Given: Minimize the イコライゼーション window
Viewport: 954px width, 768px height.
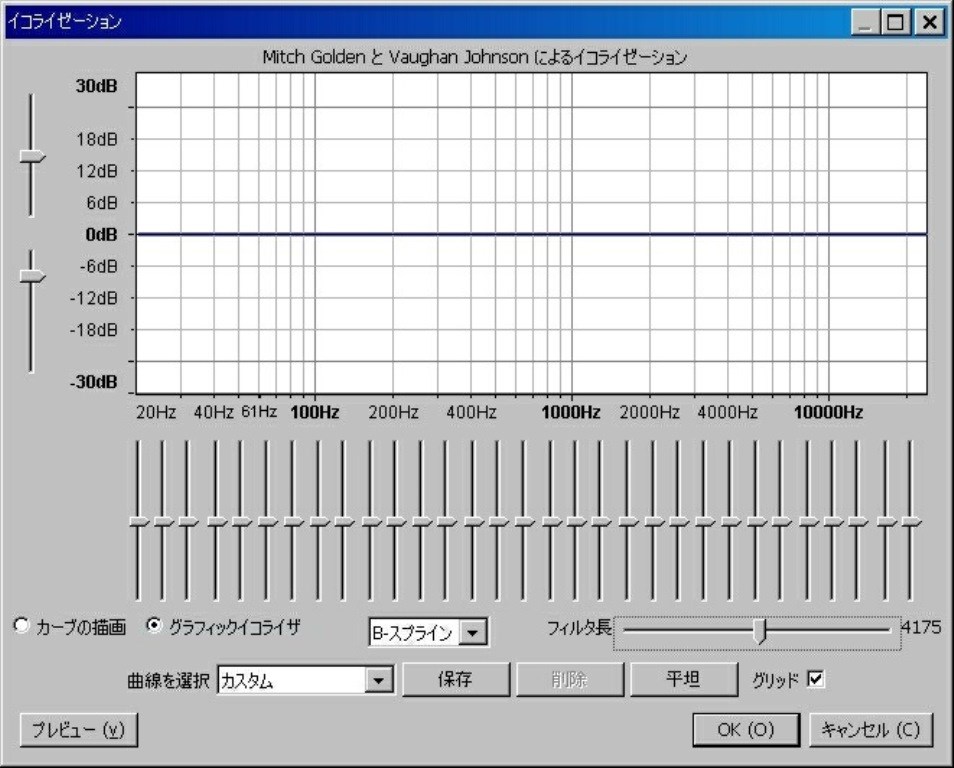Looking at the screenshot, I should 865,23.
